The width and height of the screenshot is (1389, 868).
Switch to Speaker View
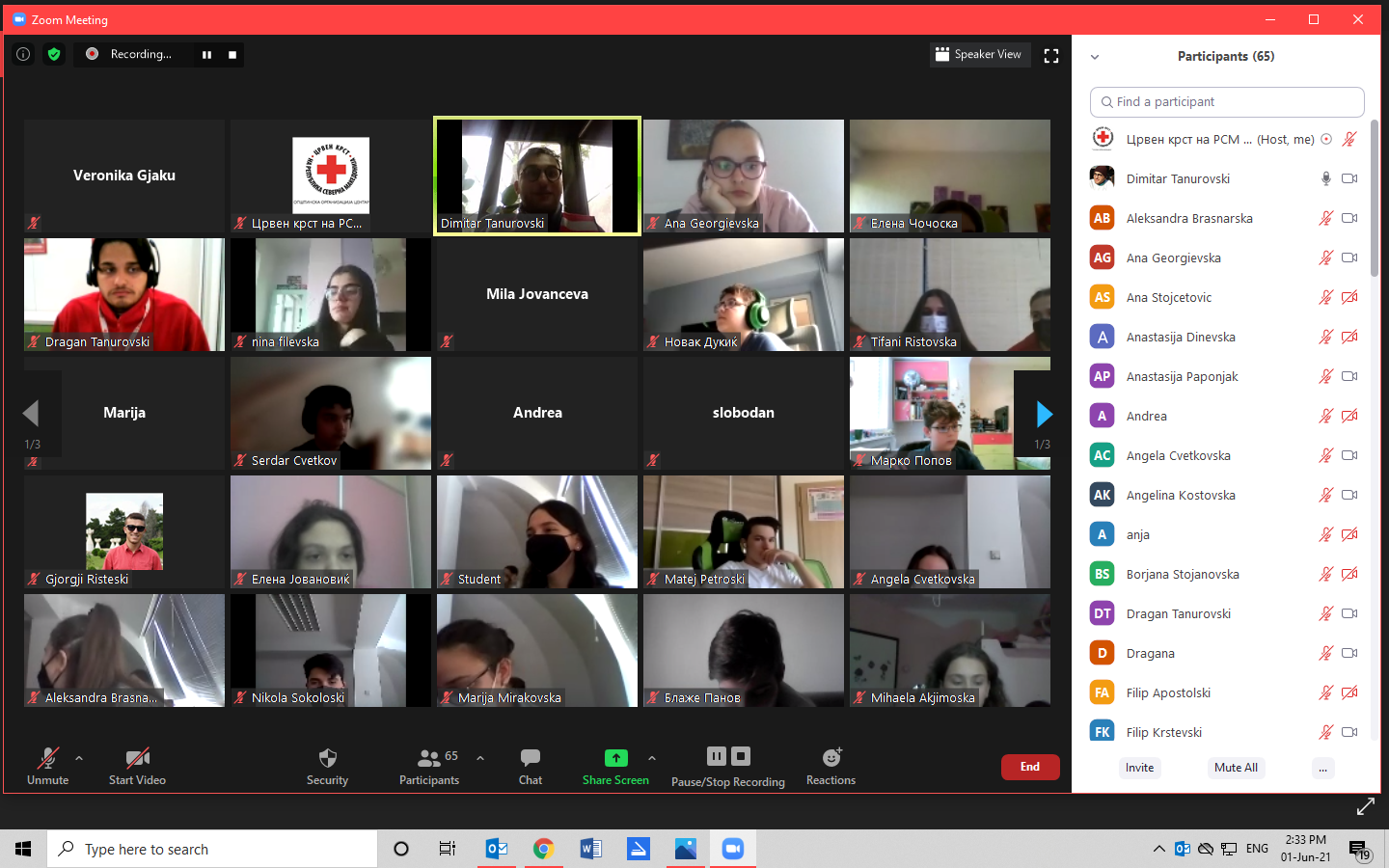(x=979, y=55)
